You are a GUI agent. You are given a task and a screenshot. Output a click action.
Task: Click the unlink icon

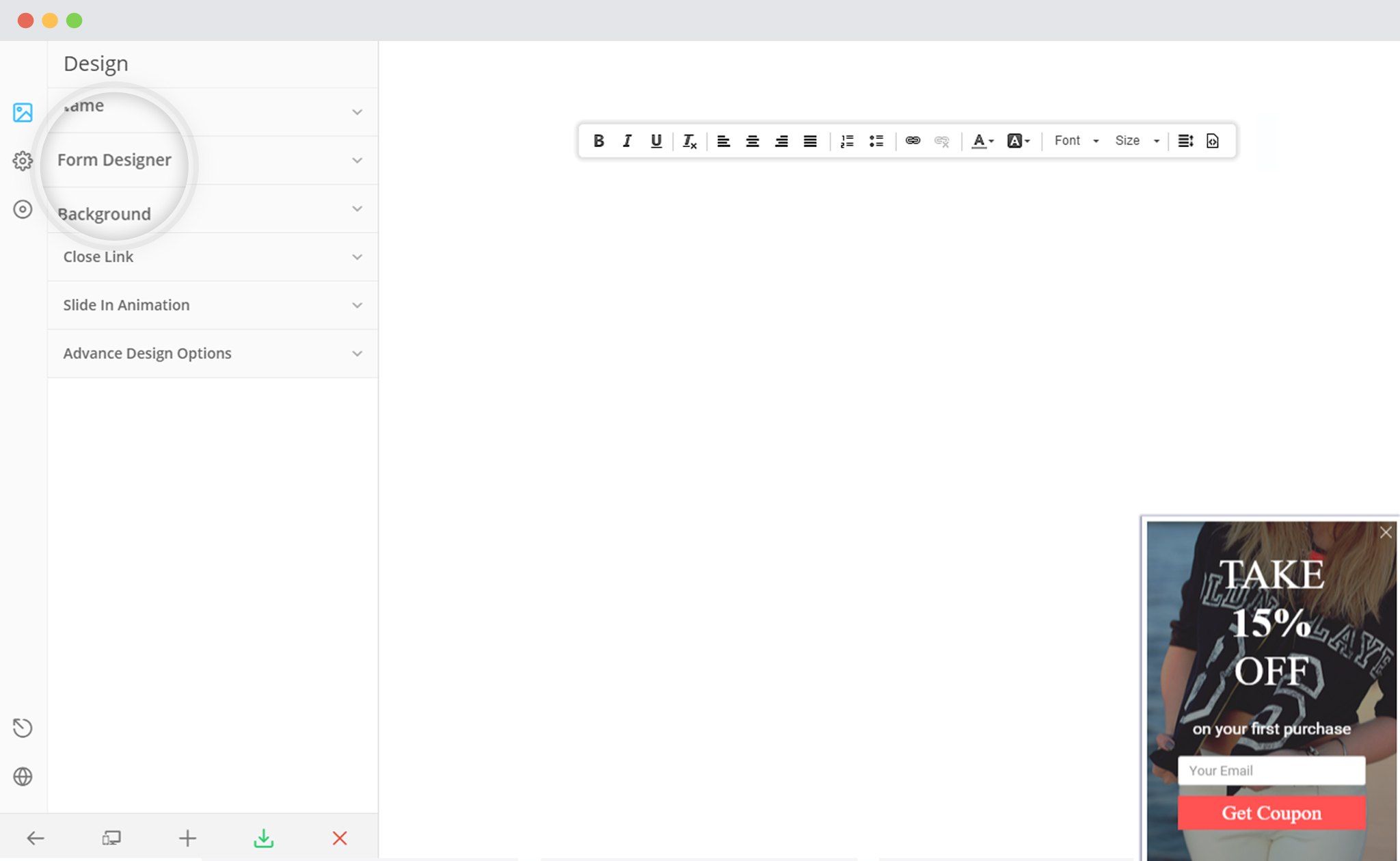[942, 141]
